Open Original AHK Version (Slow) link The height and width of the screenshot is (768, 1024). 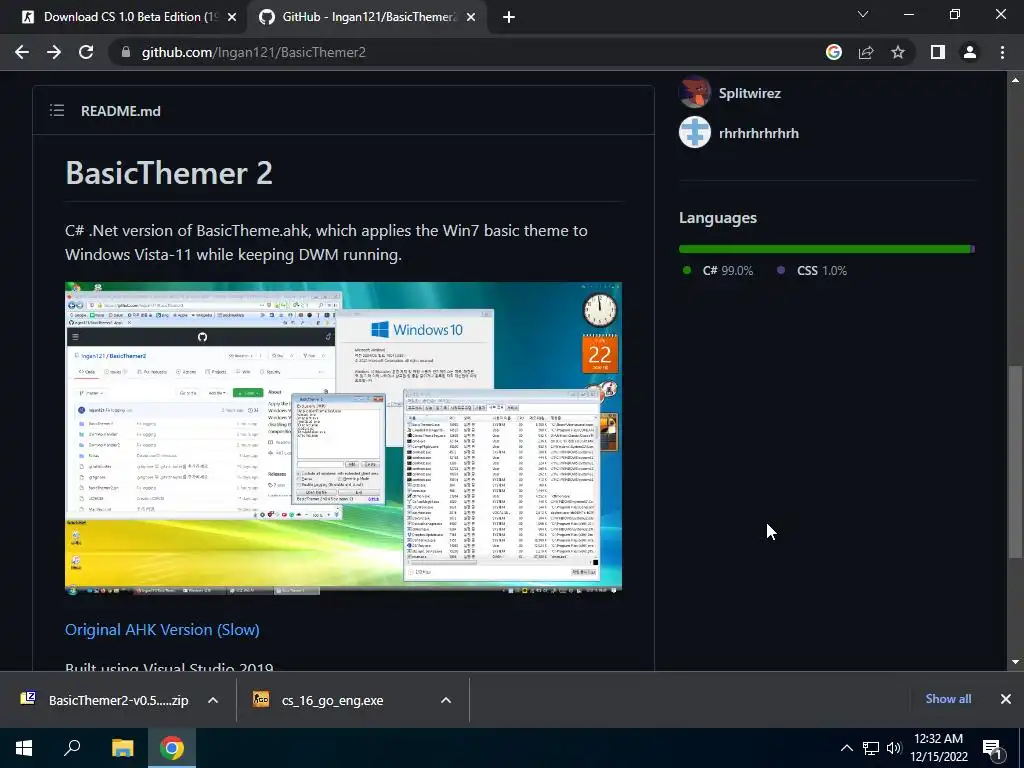162,630
